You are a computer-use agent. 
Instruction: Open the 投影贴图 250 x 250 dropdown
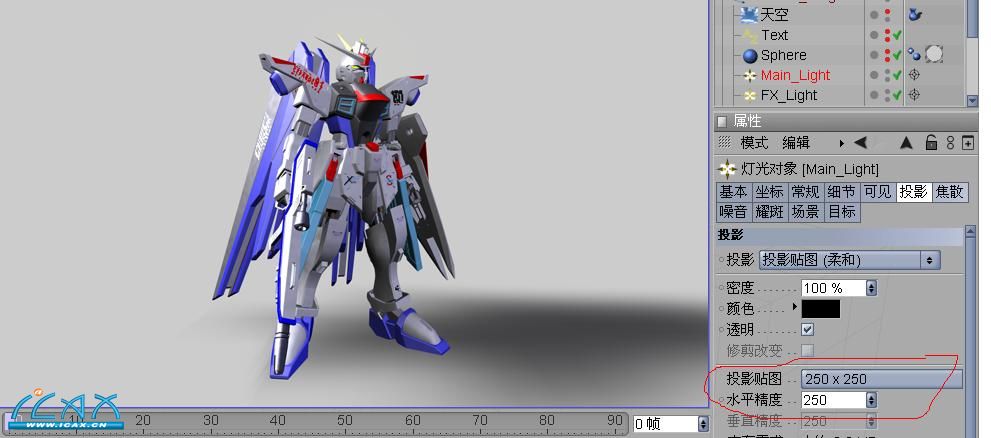point(882,379)
